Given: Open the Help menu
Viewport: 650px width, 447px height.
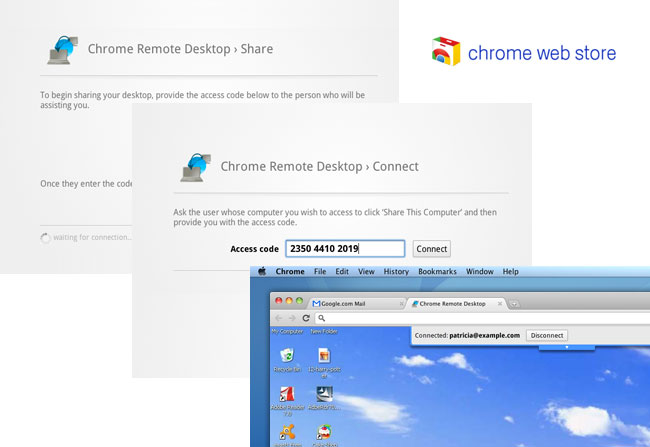Looking at the screenshot, I should [510, 271].
